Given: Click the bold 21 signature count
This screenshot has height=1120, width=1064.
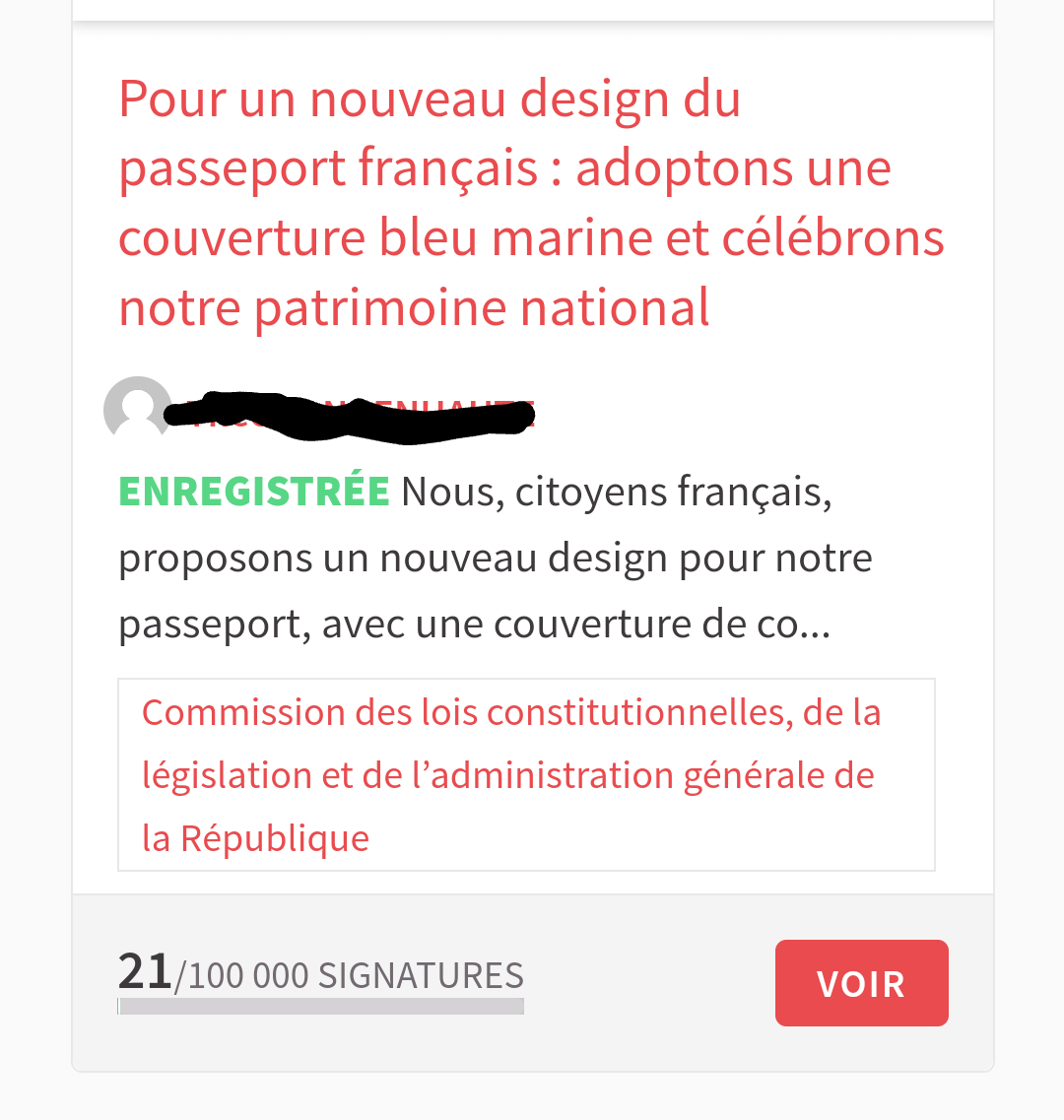Looking at the screenshot, I should 145,971.
